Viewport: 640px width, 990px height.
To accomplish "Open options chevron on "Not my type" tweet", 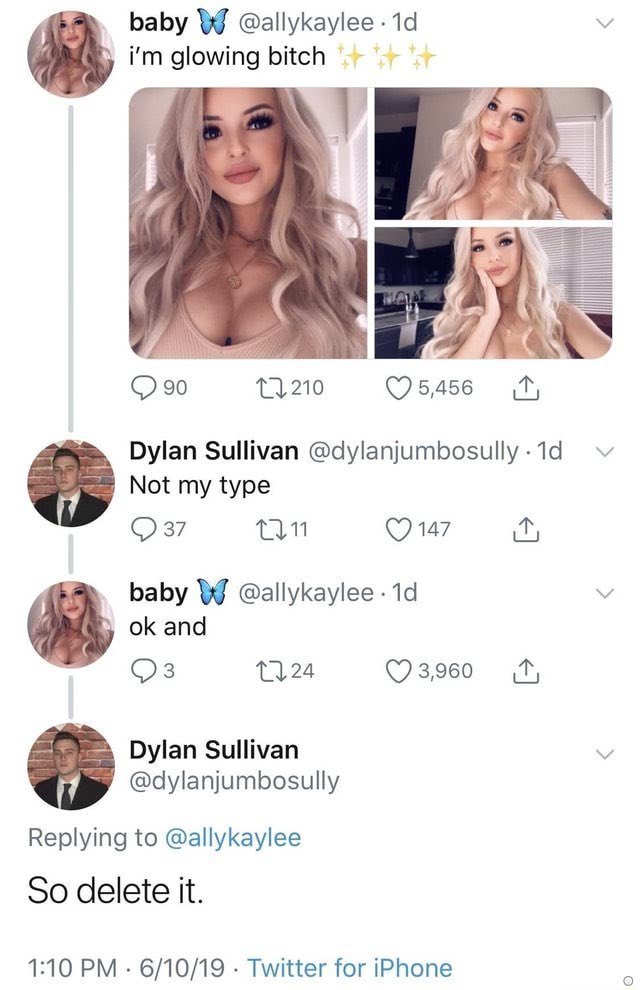I will coord(600,452).
